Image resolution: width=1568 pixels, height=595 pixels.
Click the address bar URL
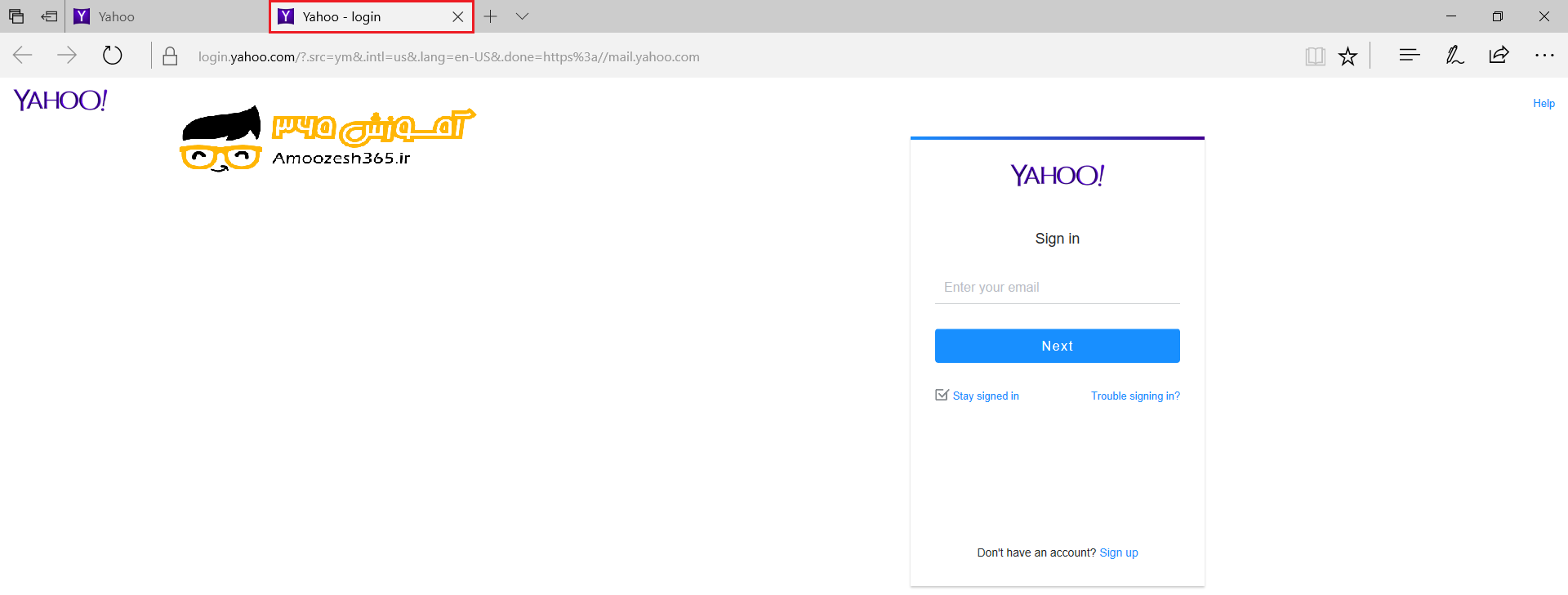point(448,56)
